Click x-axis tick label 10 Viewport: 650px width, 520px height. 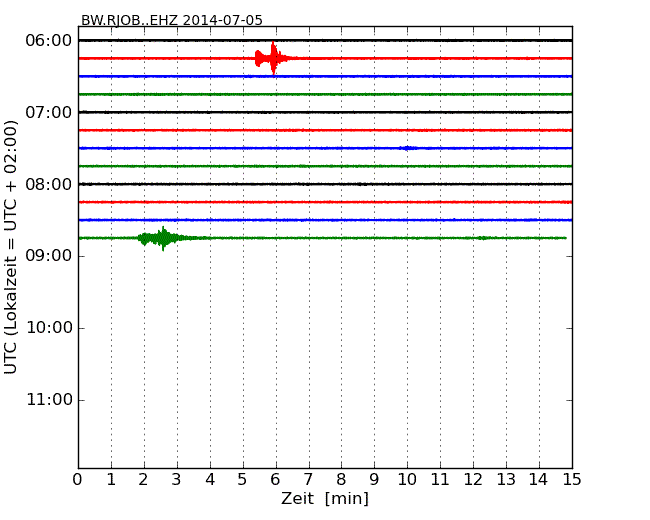pos(407,480)
